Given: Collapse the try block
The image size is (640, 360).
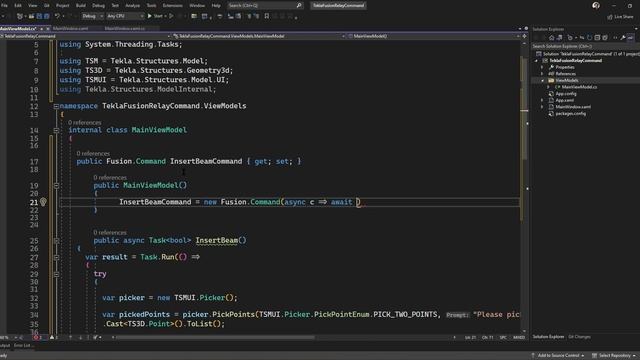Looking at the screenshot, I should (56, 274).
